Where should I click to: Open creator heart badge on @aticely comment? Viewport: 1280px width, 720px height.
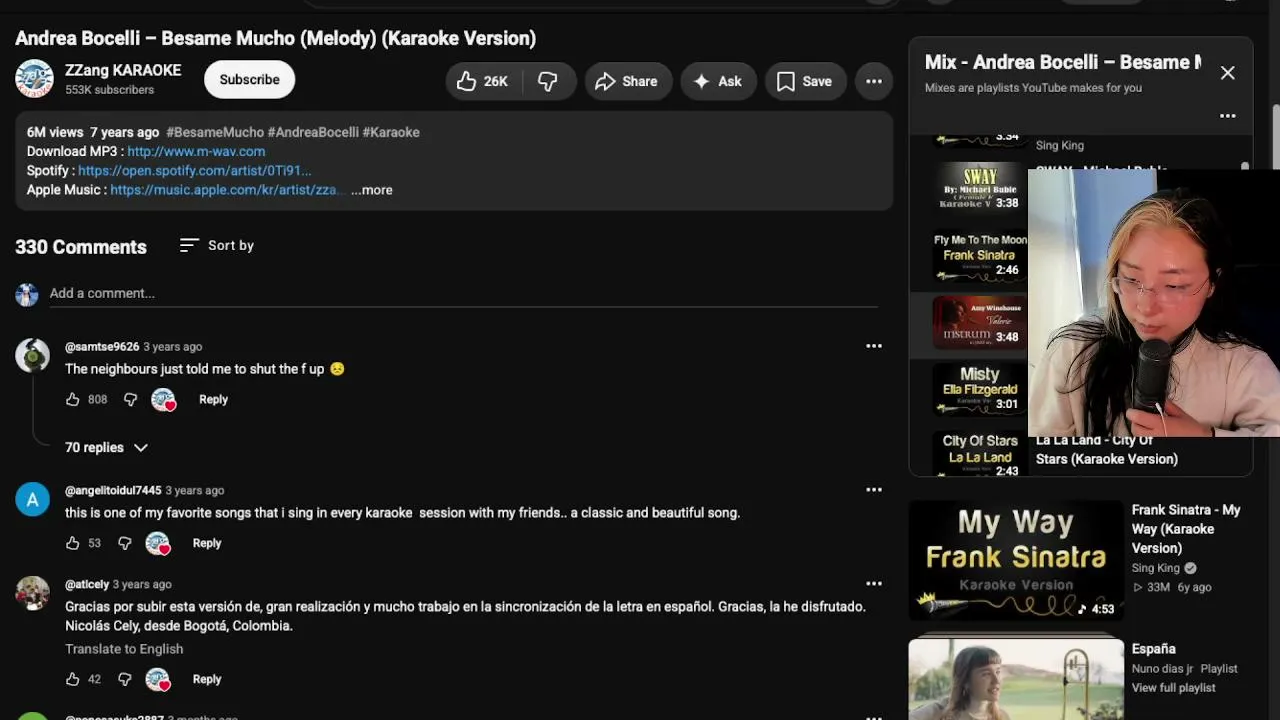tap(157, 680)
